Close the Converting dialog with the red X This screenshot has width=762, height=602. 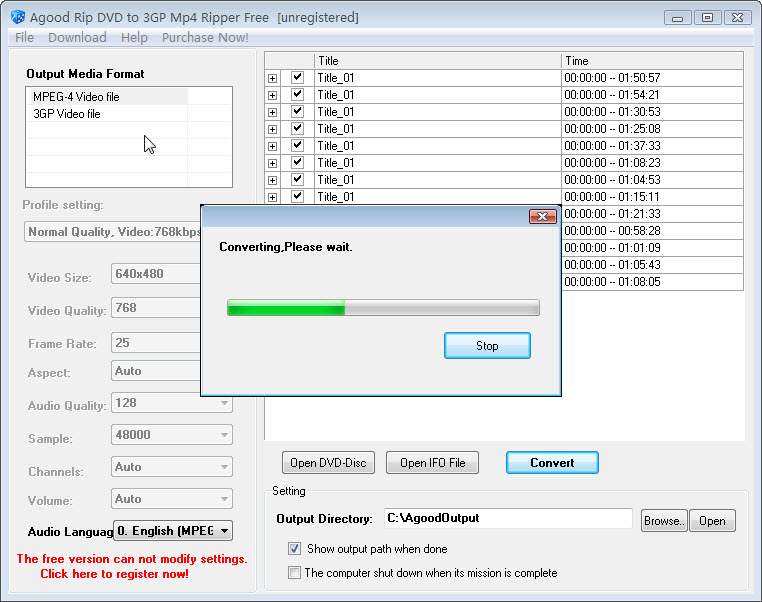pyautogui.click(x=542, y=216)
